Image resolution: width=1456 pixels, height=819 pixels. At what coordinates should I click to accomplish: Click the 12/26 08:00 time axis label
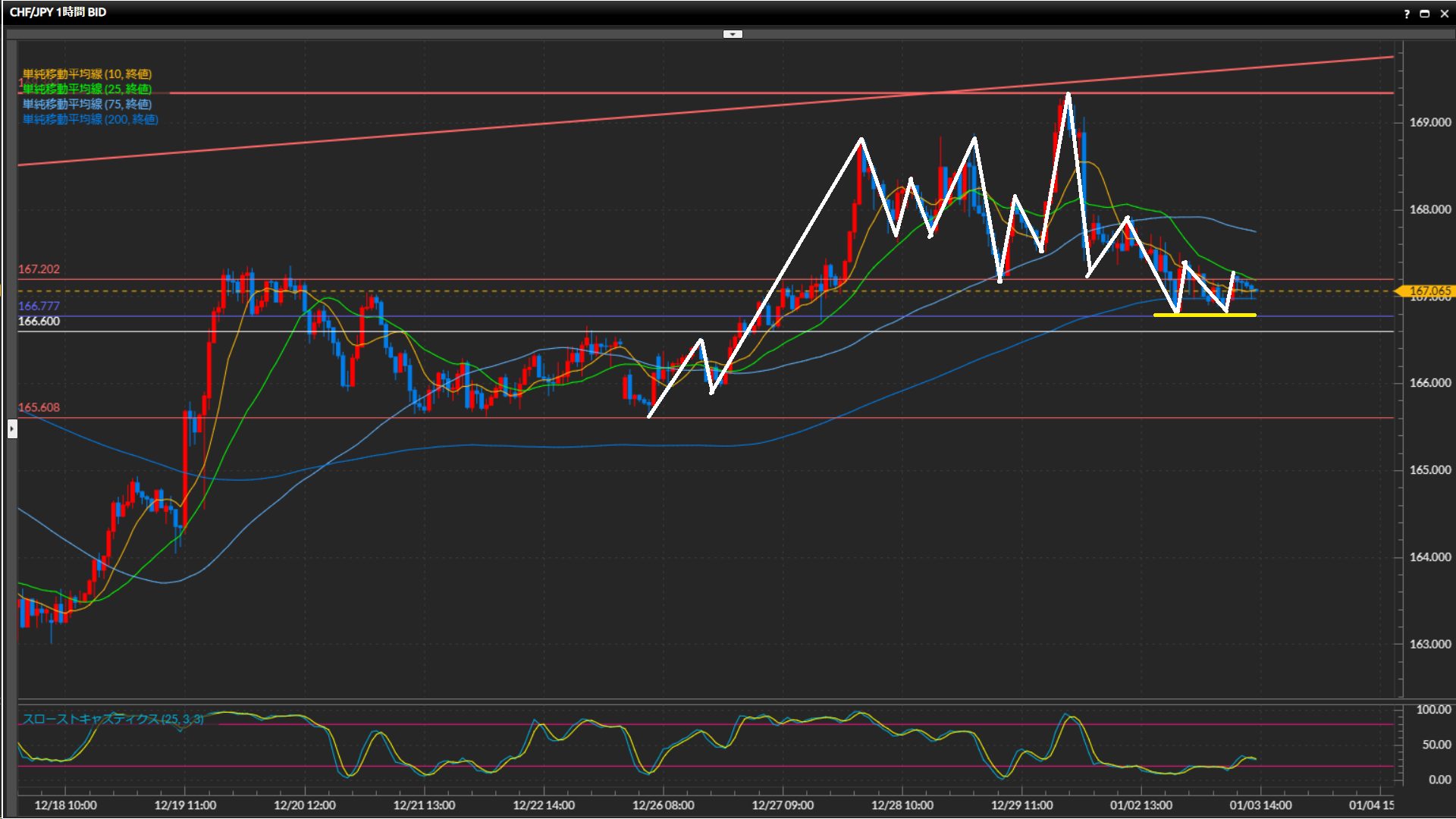(x=663, y=805)
